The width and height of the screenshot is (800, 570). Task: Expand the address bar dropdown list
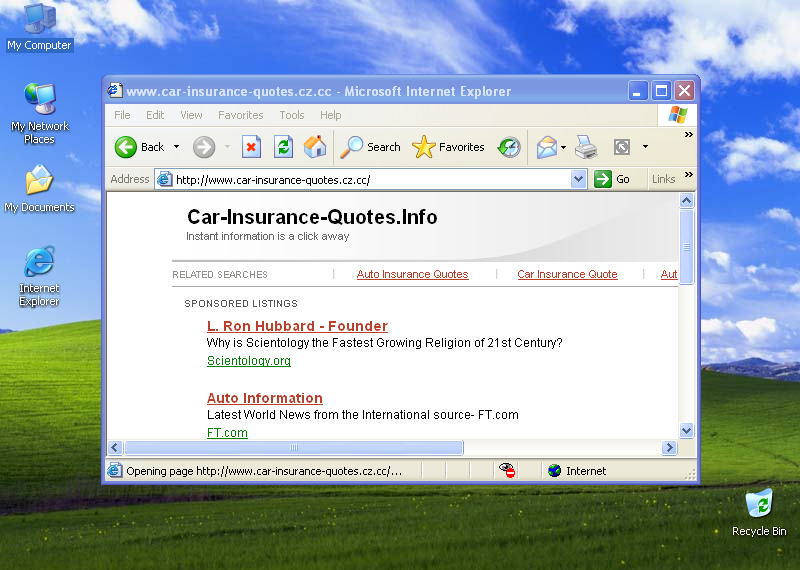578,179
